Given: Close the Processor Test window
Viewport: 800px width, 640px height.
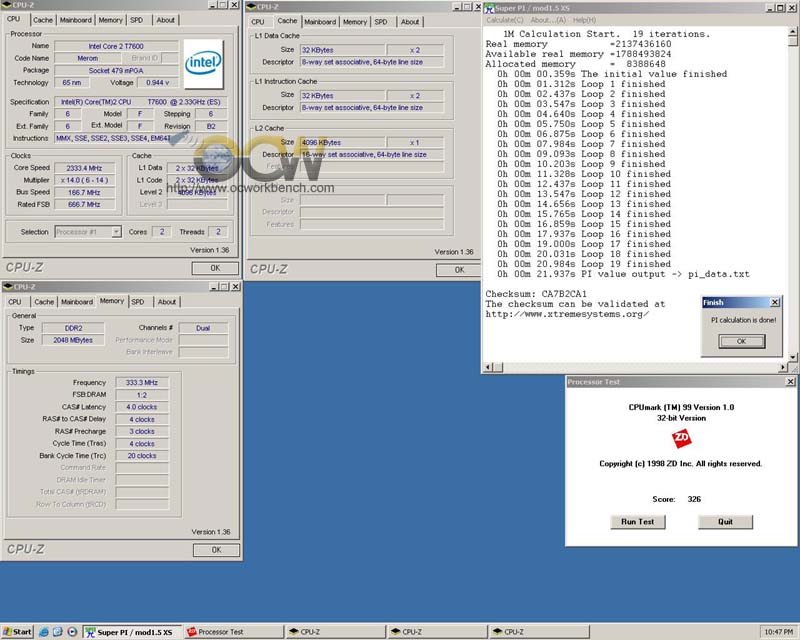Looking at the screenshot, I should (x=790, y=381).
